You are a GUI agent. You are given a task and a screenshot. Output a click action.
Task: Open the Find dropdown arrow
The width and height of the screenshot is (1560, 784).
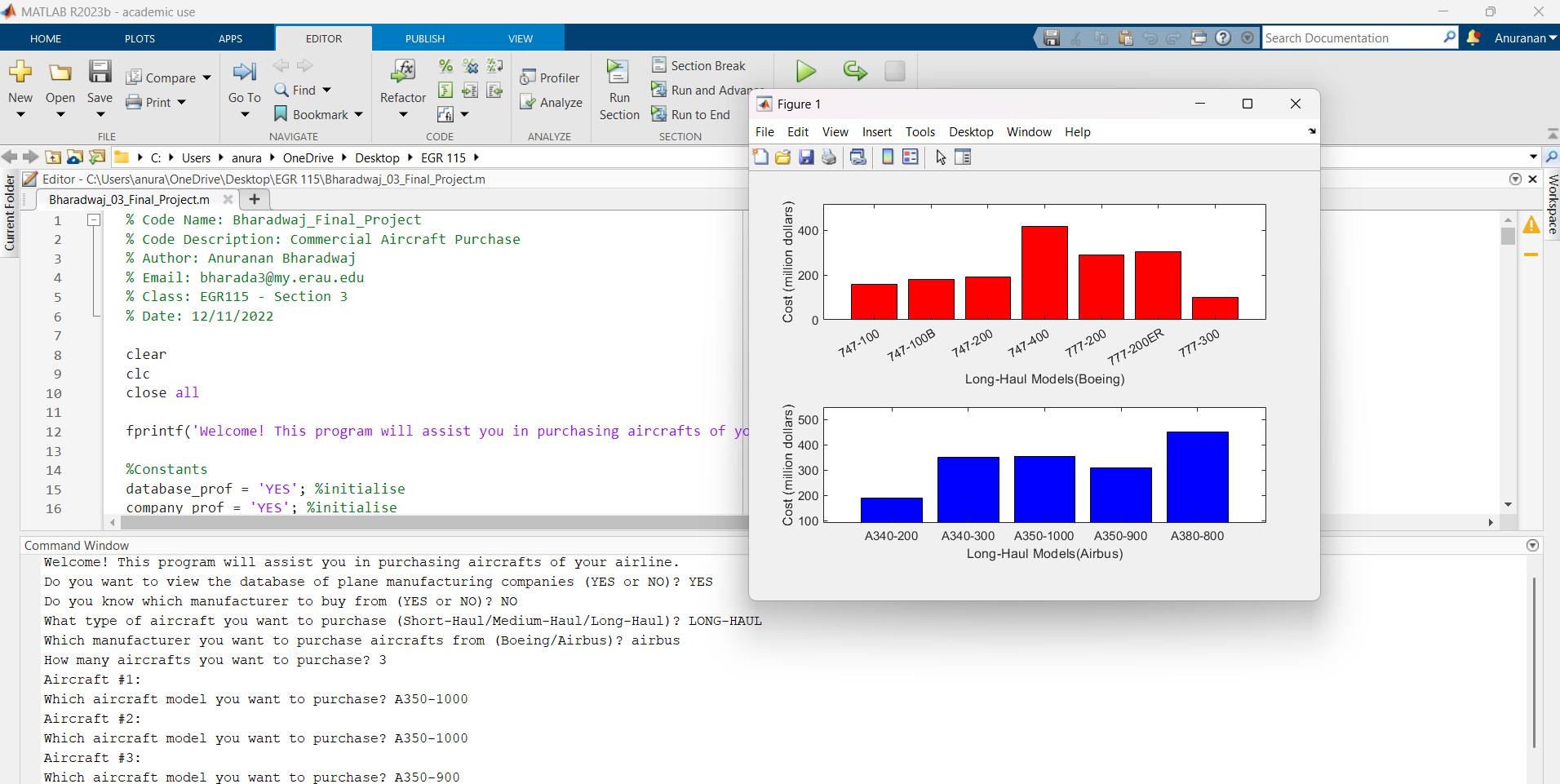pyautogui.click(x=326, y=91)
